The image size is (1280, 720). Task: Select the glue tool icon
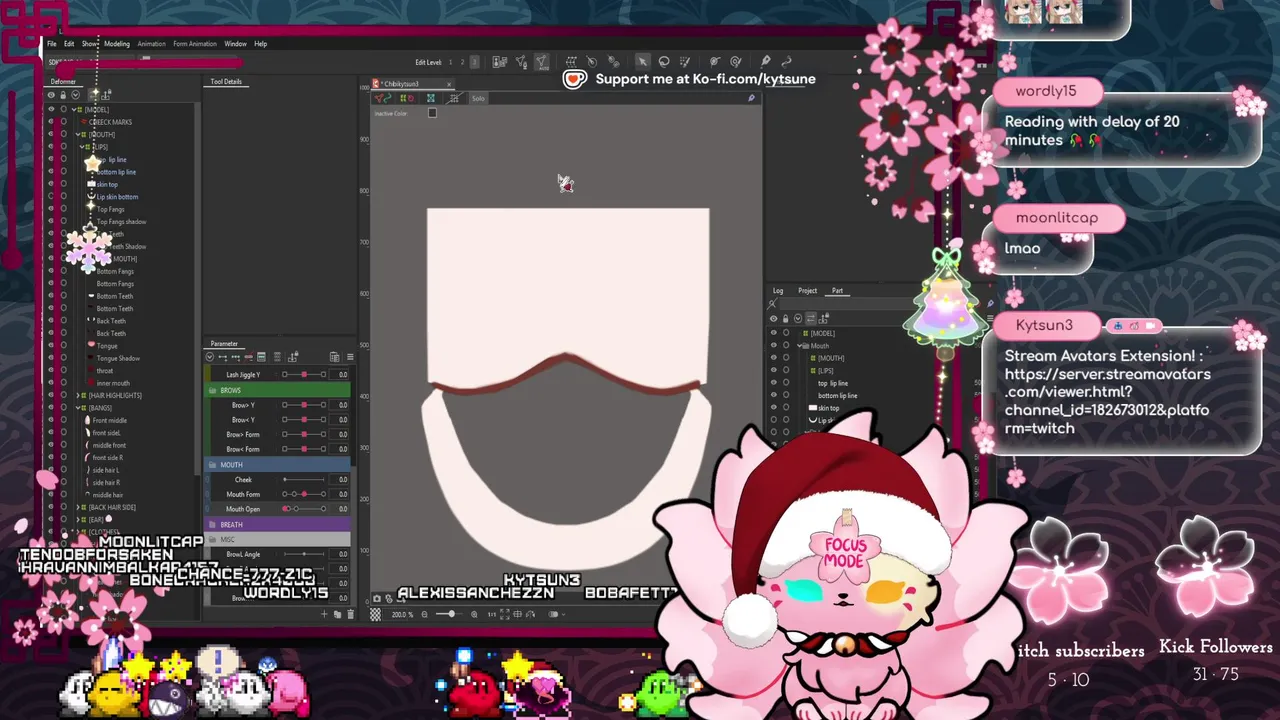(x=614, y=62)
